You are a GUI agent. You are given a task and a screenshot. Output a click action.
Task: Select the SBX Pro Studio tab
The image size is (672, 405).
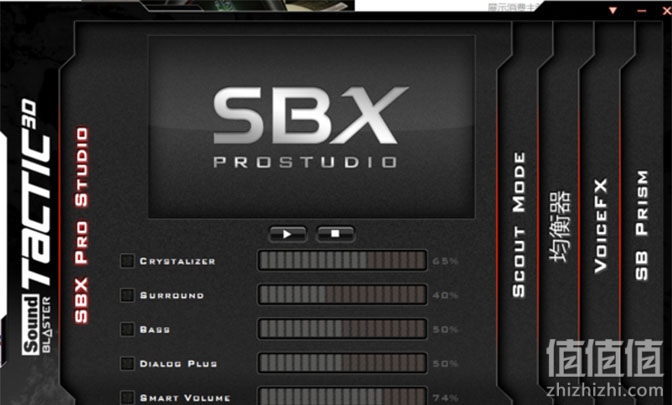(x=81, y=225)
